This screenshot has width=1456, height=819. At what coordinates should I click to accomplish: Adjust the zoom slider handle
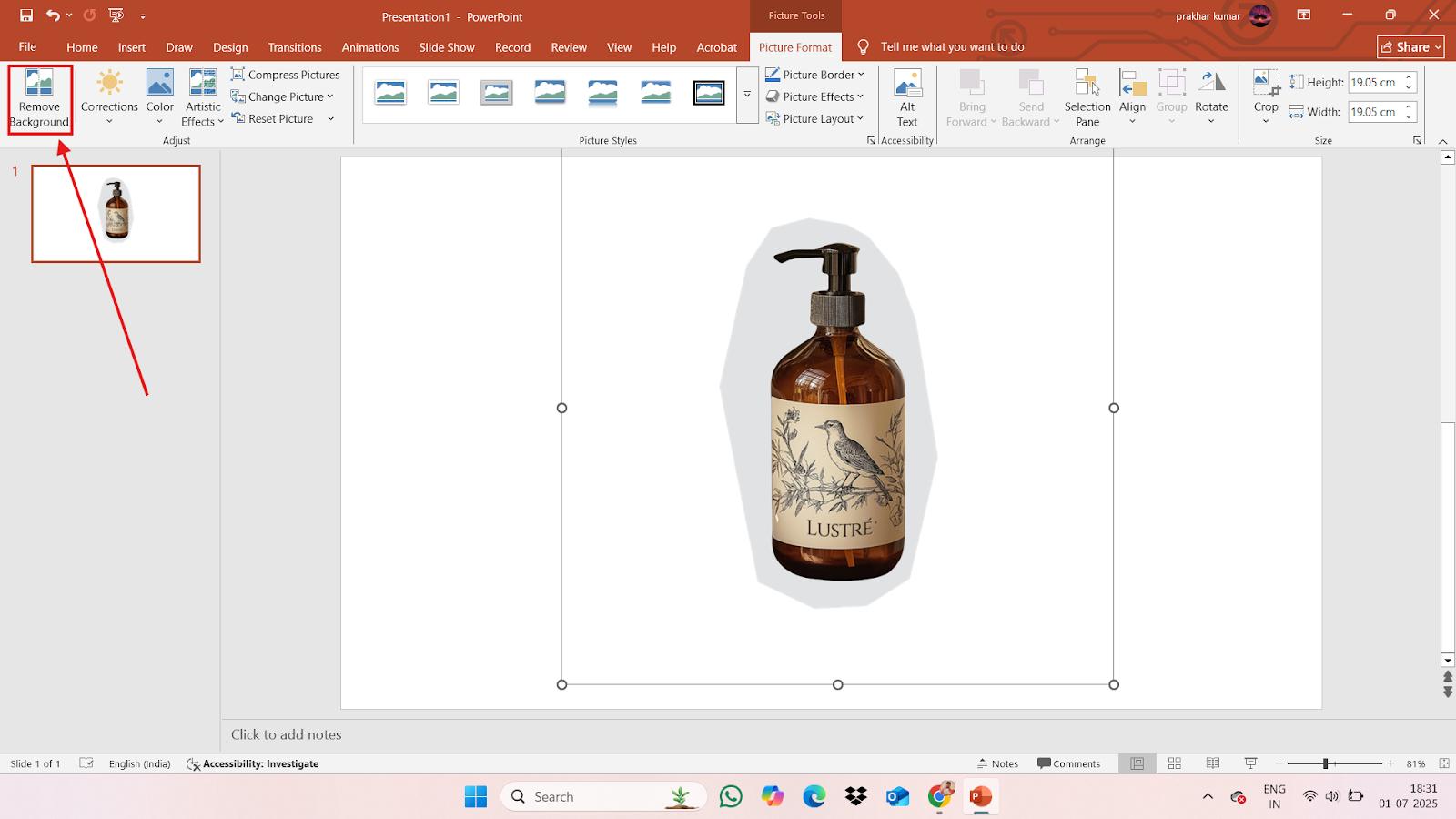[x=1326, y=763]
